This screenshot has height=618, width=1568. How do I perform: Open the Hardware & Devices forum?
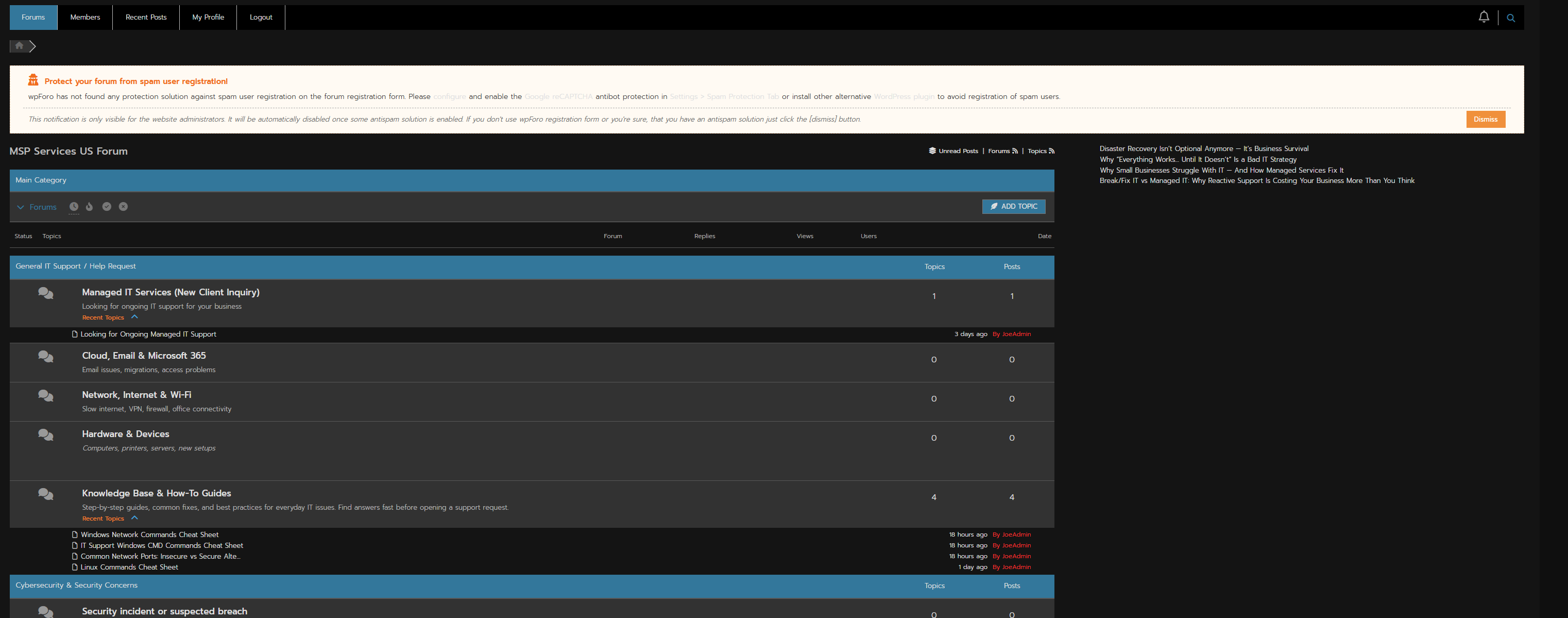click(x=125, y=433)
